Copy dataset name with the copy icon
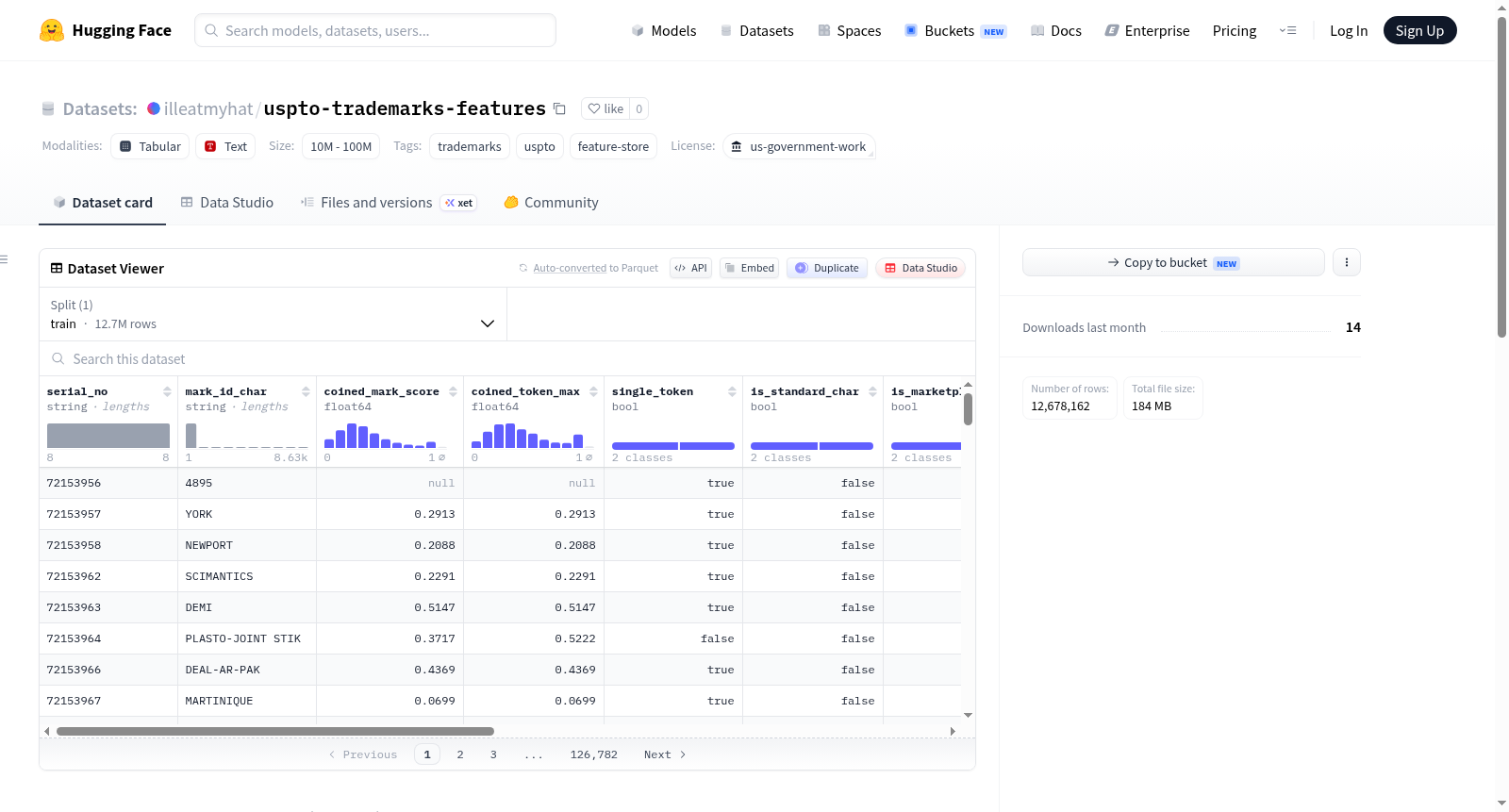1509x812 pixels. click(x=559, y=108)
